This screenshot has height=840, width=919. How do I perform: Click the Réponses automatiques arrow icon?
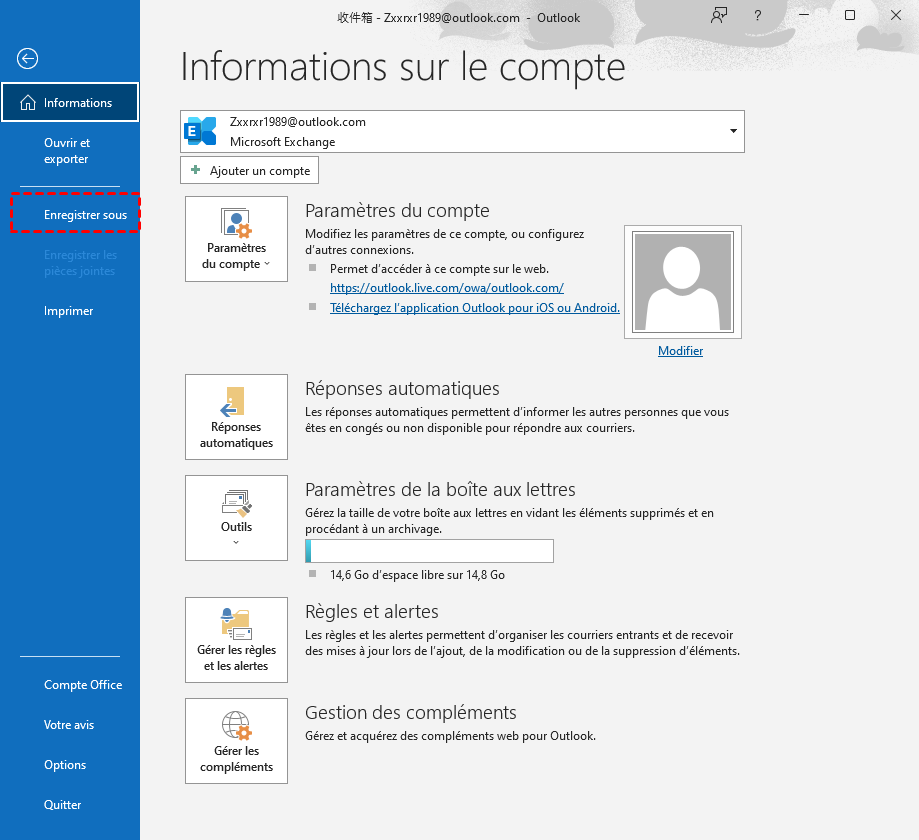coord(233,402)
